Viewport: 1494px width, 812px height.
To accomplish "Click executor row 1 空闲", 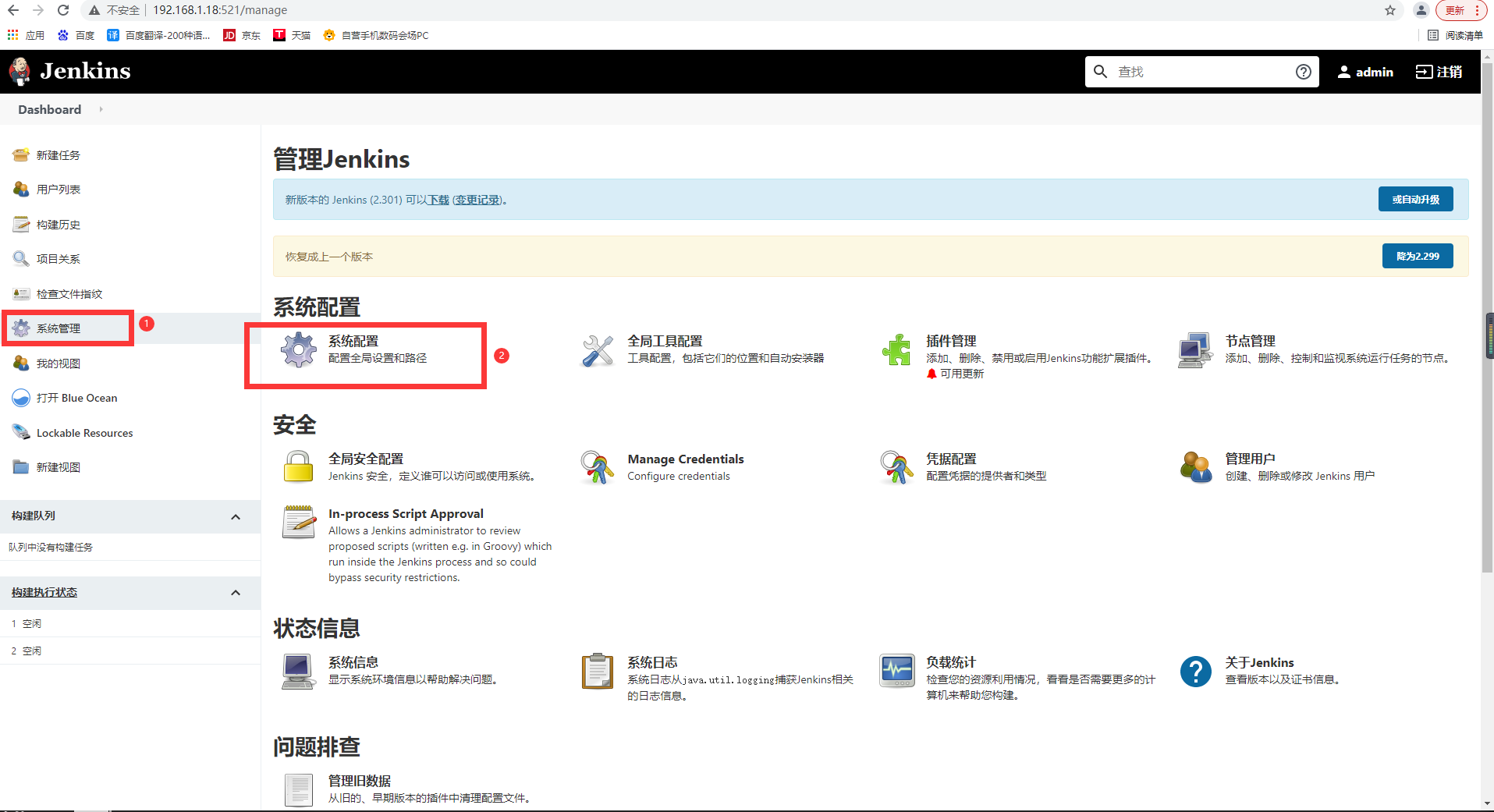I will click(130, 623).
